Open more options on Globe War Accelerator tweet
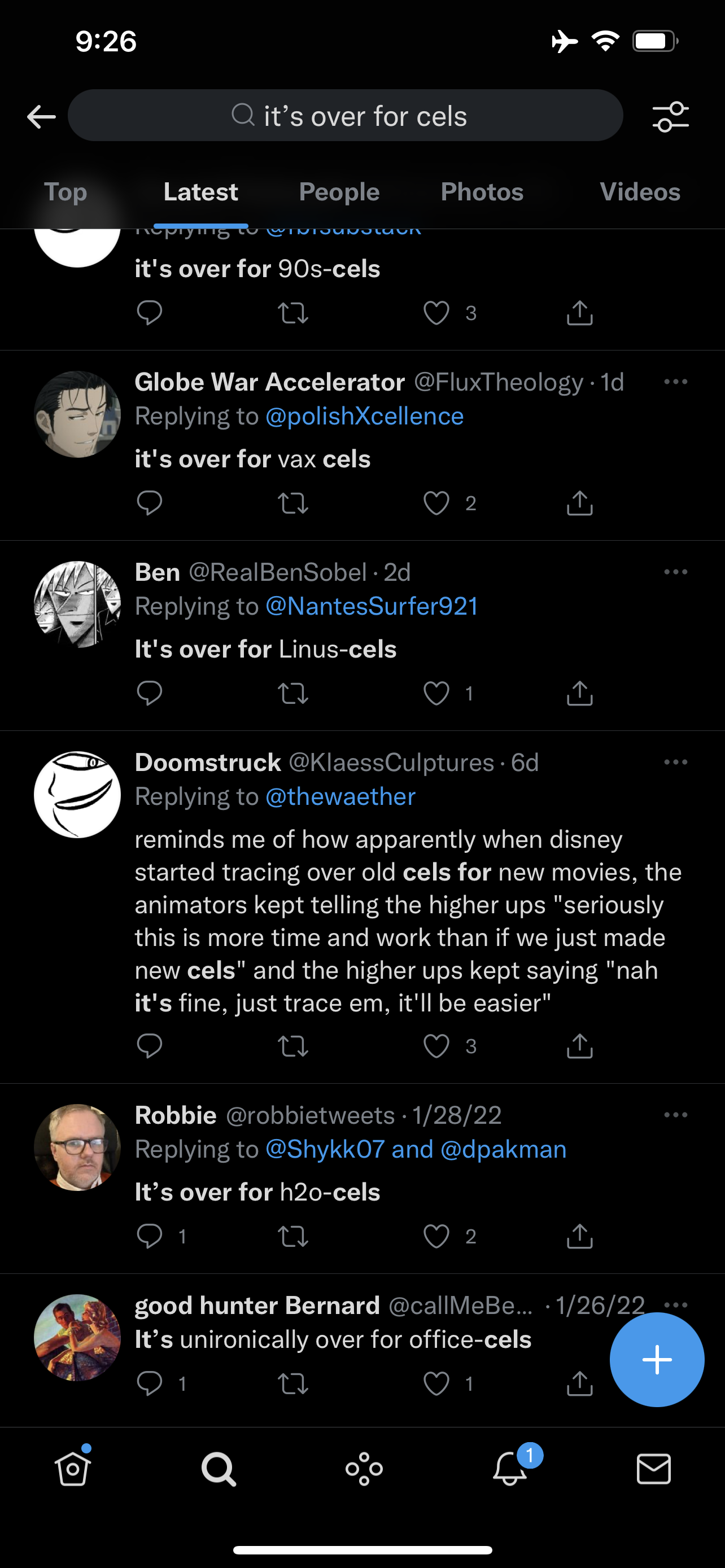725x1568 pixels. click(x=676, y=382)
